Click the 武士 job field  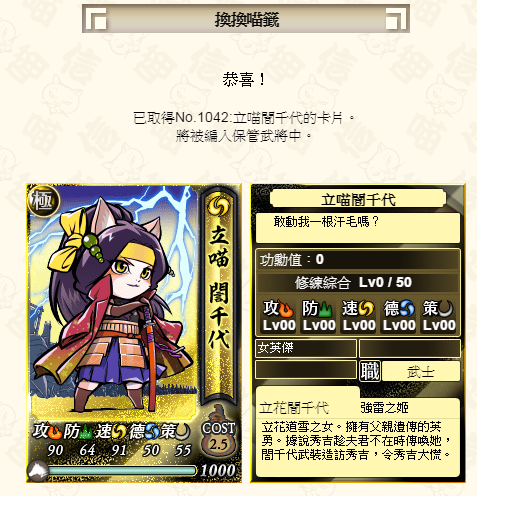pos(421,371)
